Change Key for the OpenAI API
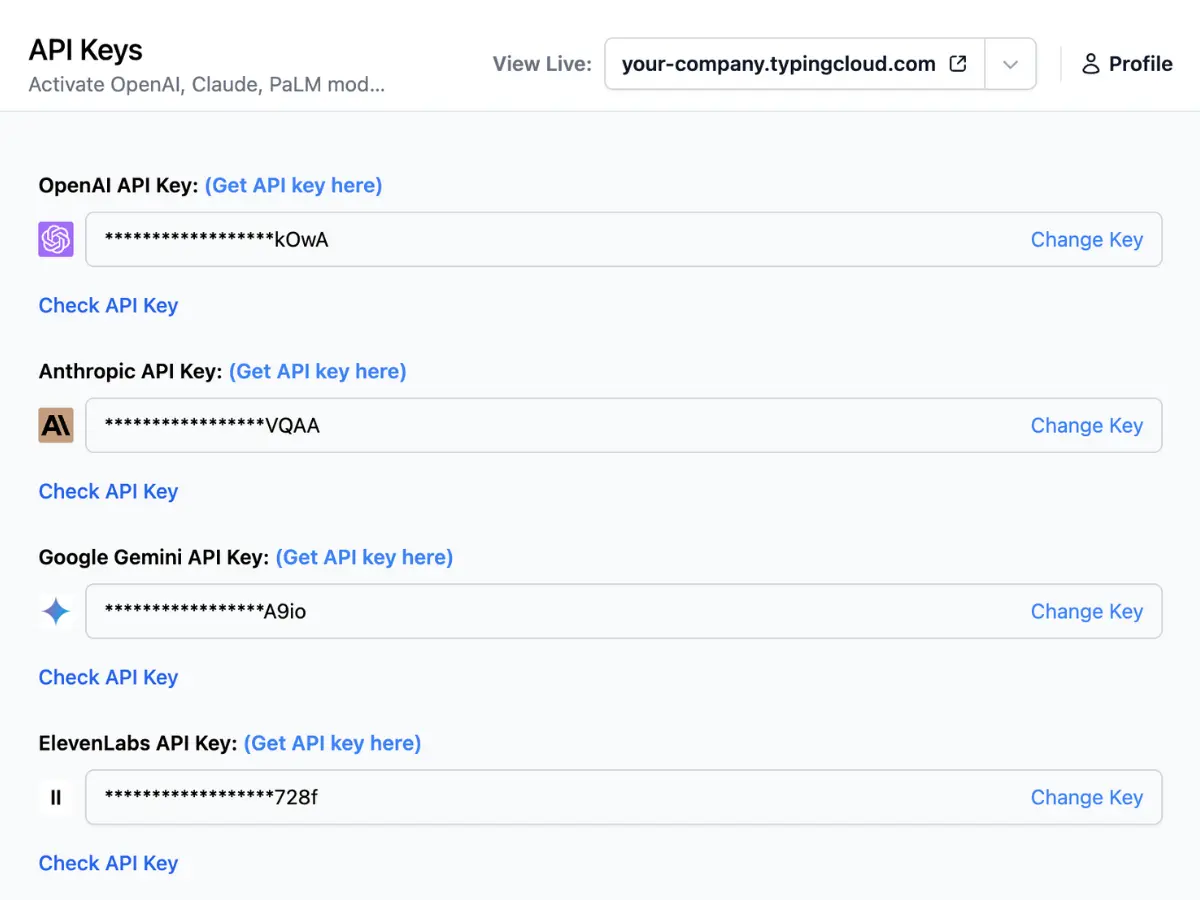Screen dimensions: 1200x900 coord(1086,239)
